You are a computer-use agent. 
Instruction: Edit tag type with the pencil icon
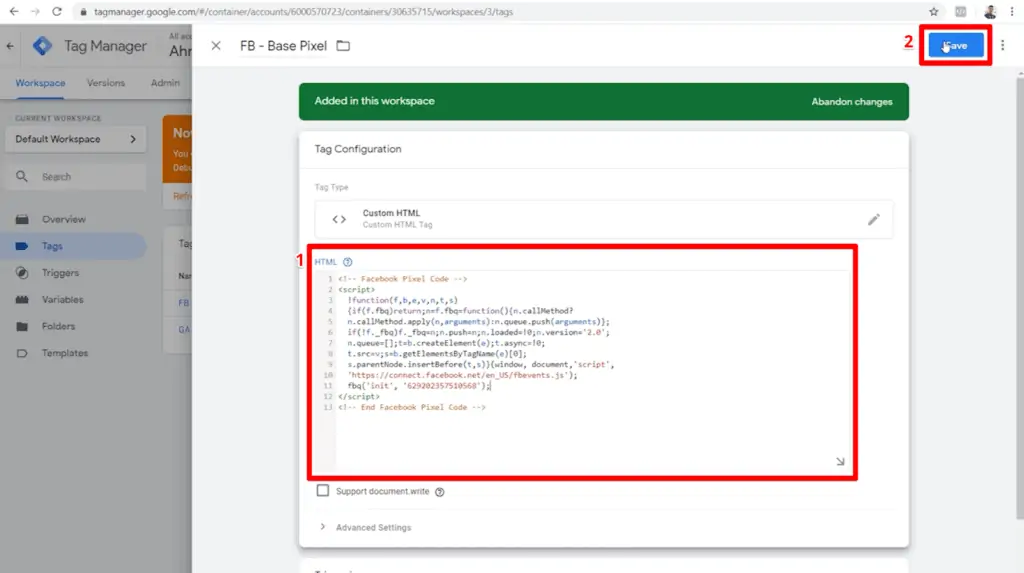coord(874,220)
